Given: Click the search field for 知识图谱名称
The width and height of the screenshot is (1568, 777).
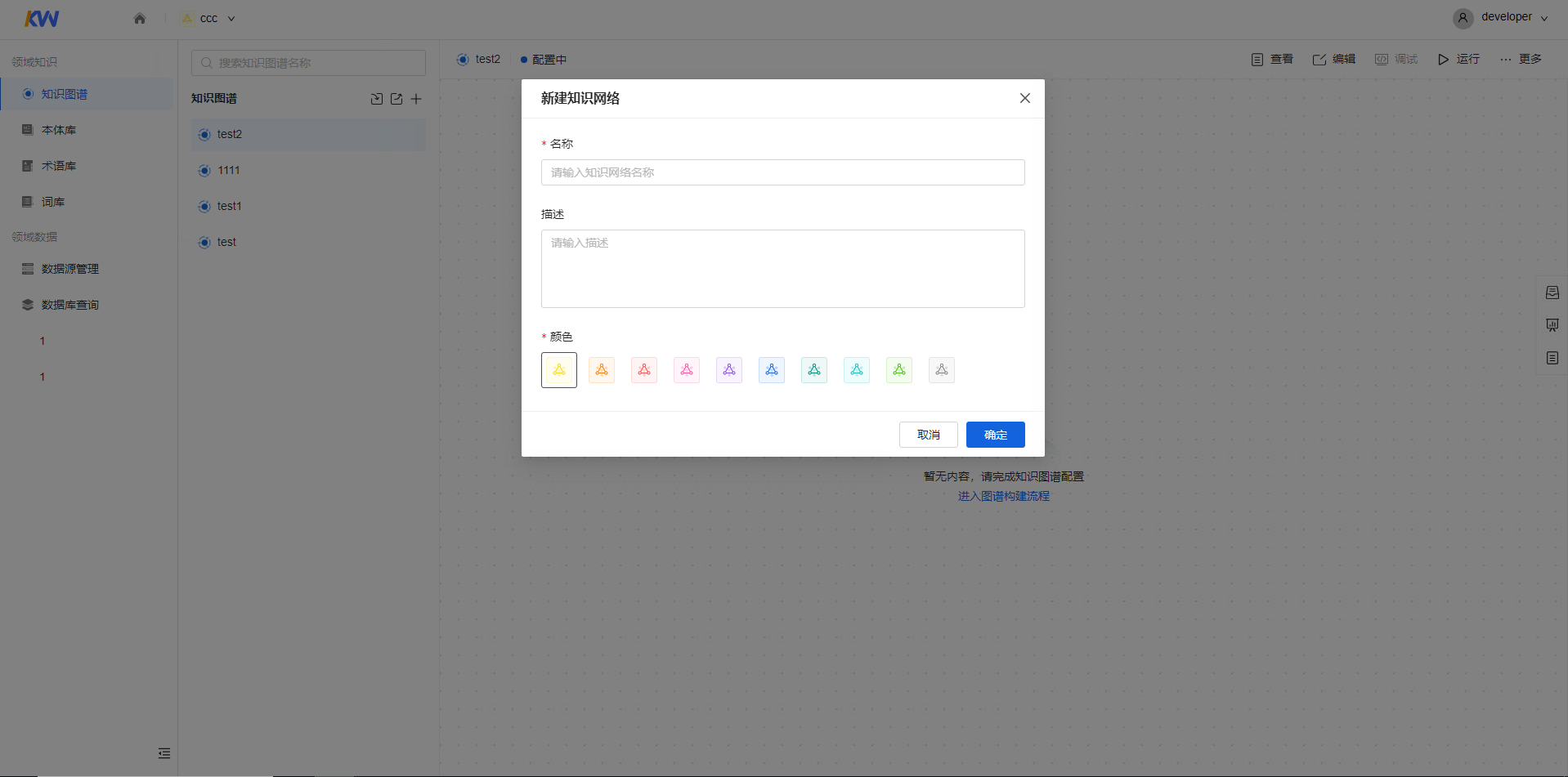Looking at the screenshot, I should point(308,63).
